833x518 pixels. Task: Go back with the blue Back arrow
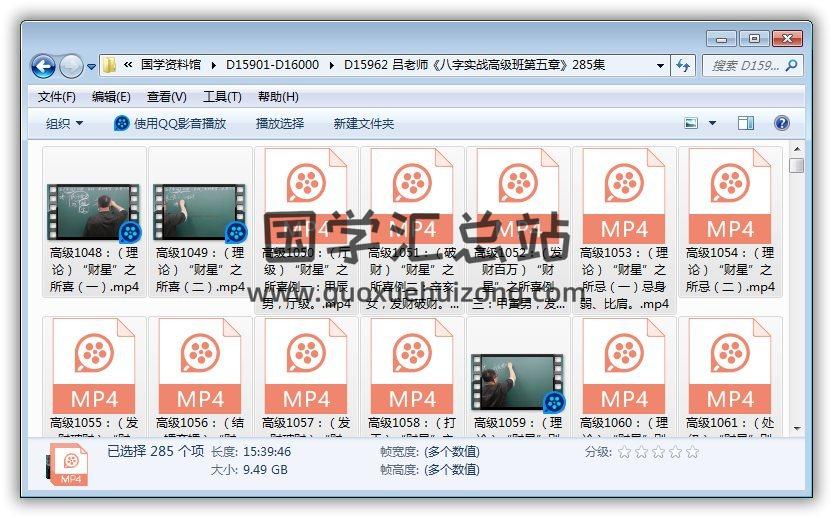point(43,66)
